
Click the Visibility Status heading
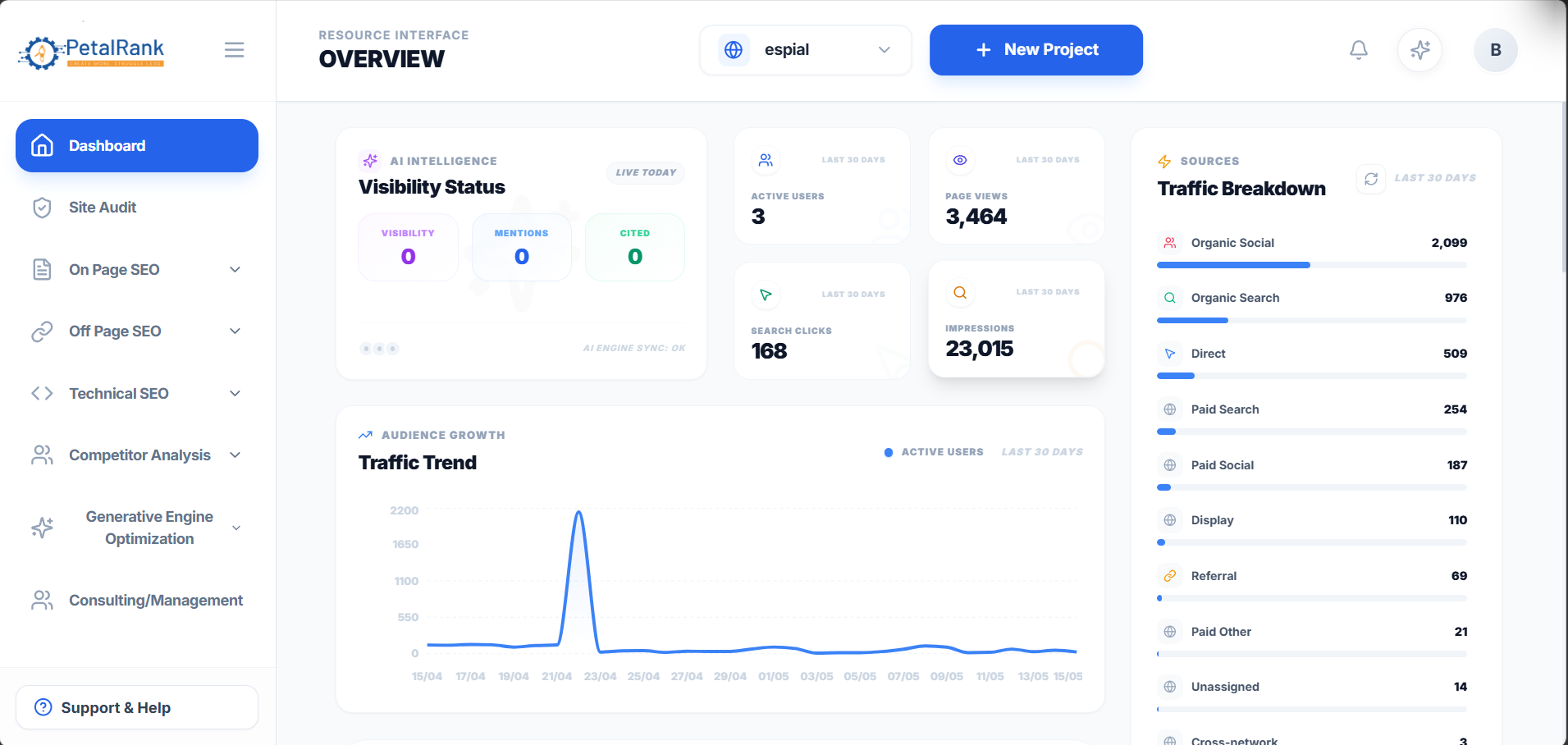[x=432, y=187]
